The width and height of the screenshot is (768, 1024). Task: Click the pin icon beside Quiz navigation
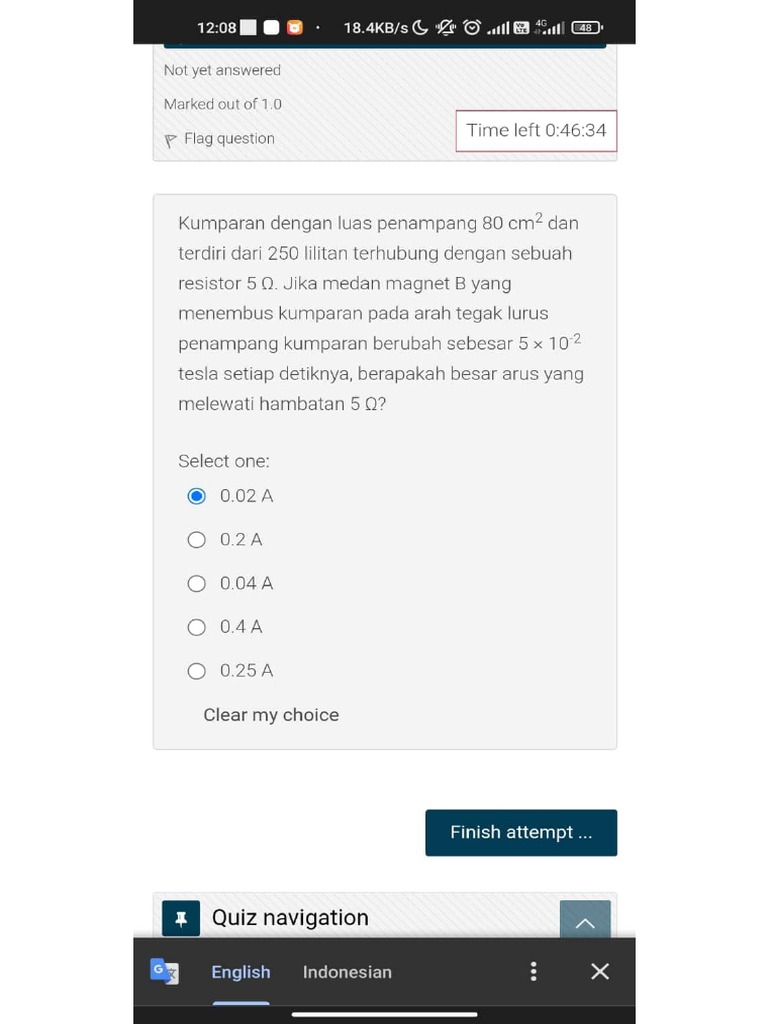coord(181,919)
